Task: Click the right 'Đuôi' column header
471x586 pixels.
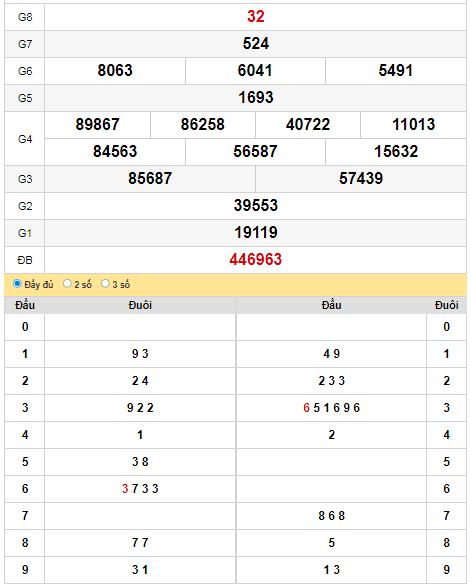Action: point(446,305)
